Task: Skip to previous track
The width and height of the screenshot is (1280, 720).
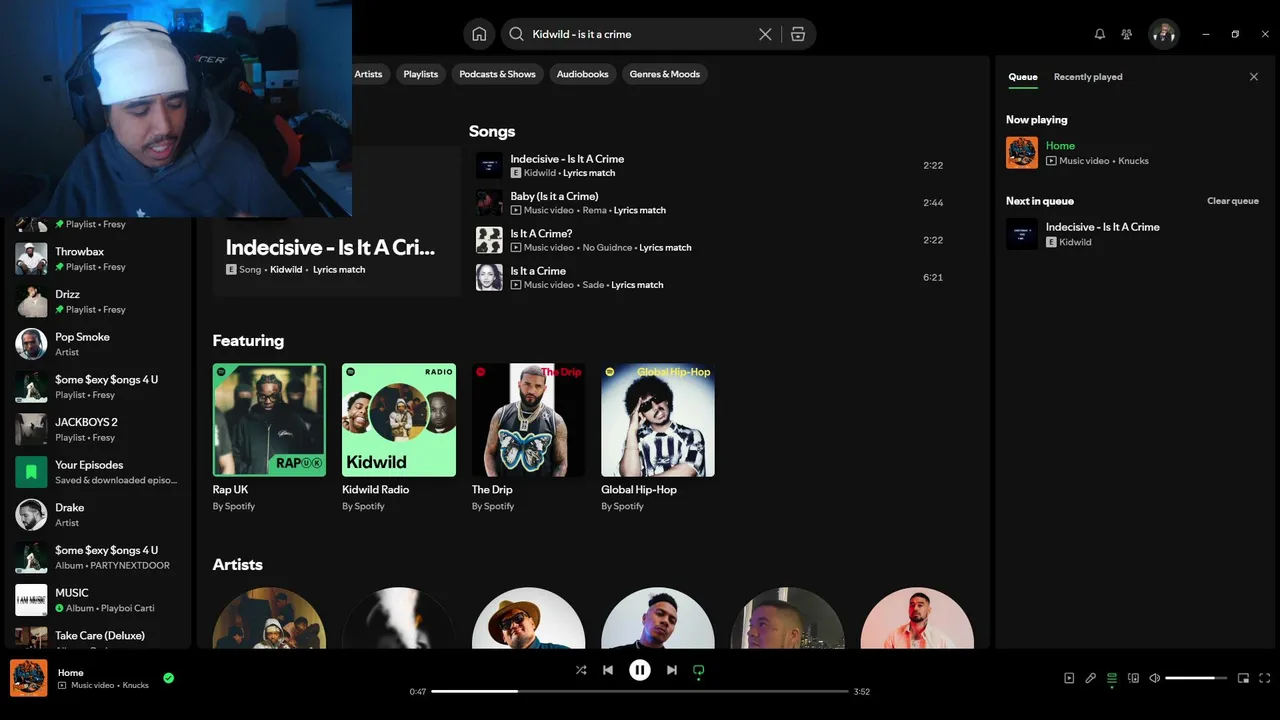Action: (608, 670)
